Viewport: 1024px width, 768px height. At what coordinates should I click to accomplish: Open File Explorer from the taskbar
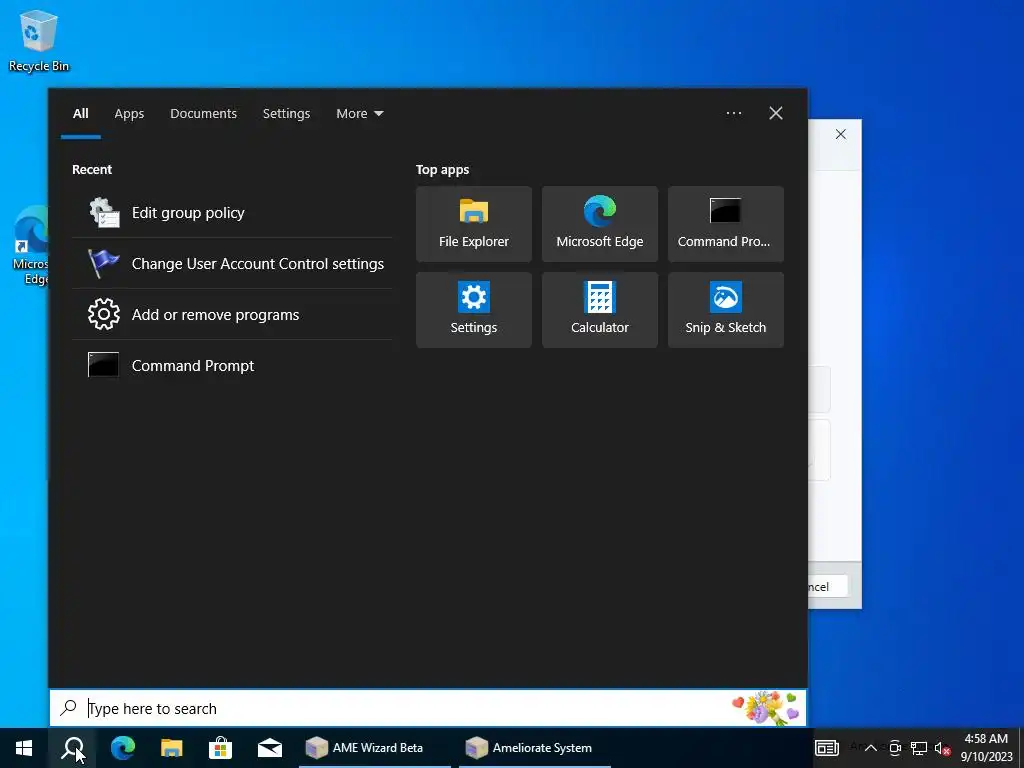(x=172, y=748)
